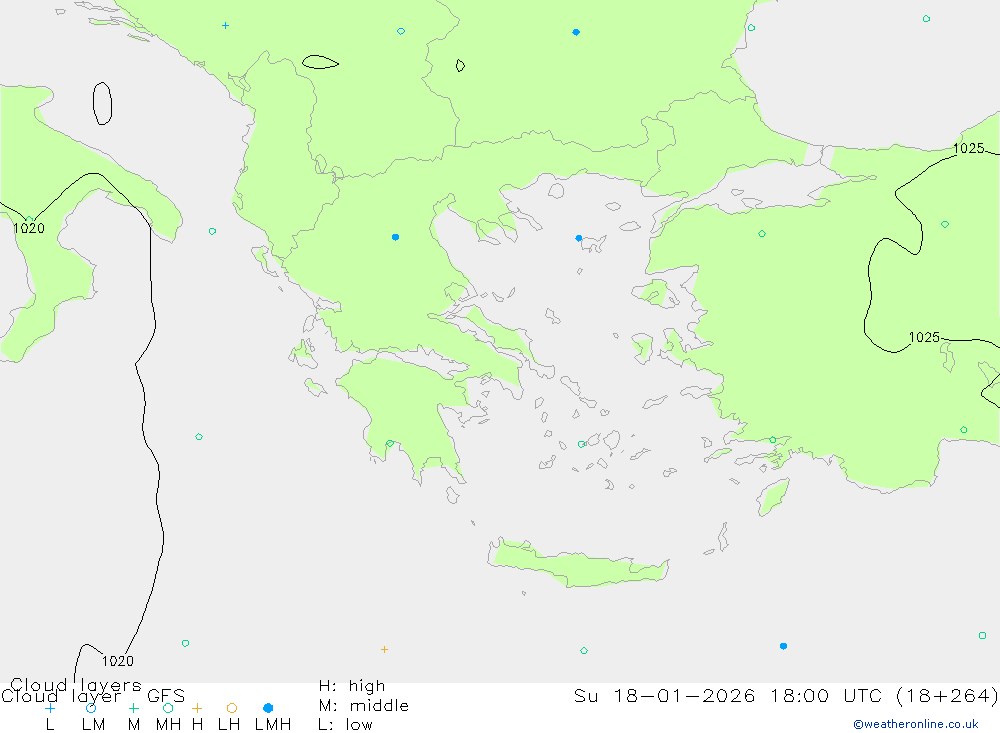Click the green circle marker south of Crete

584,651
